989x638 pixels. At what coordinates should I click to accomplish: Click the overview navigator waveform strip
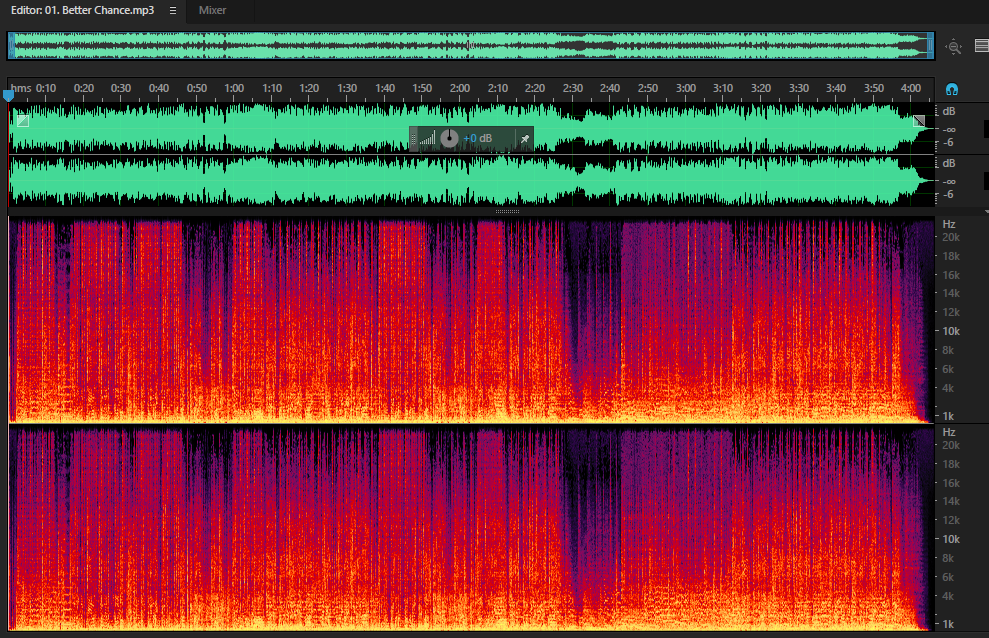pyautogui.click(x=471, y=45)
